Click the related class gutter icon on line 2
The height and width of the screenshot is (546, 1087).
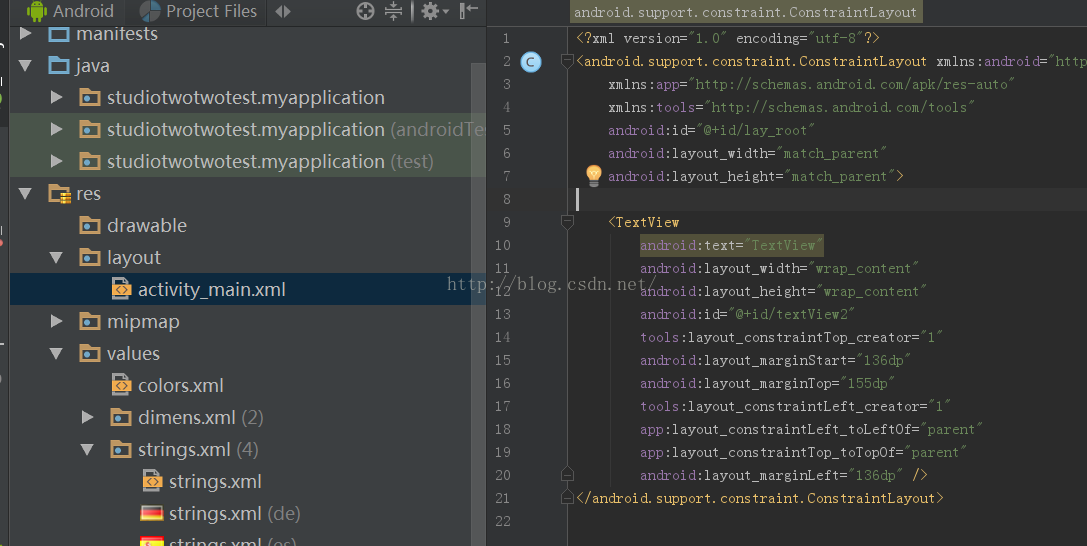pyautogui.click(x=532, y=62)
